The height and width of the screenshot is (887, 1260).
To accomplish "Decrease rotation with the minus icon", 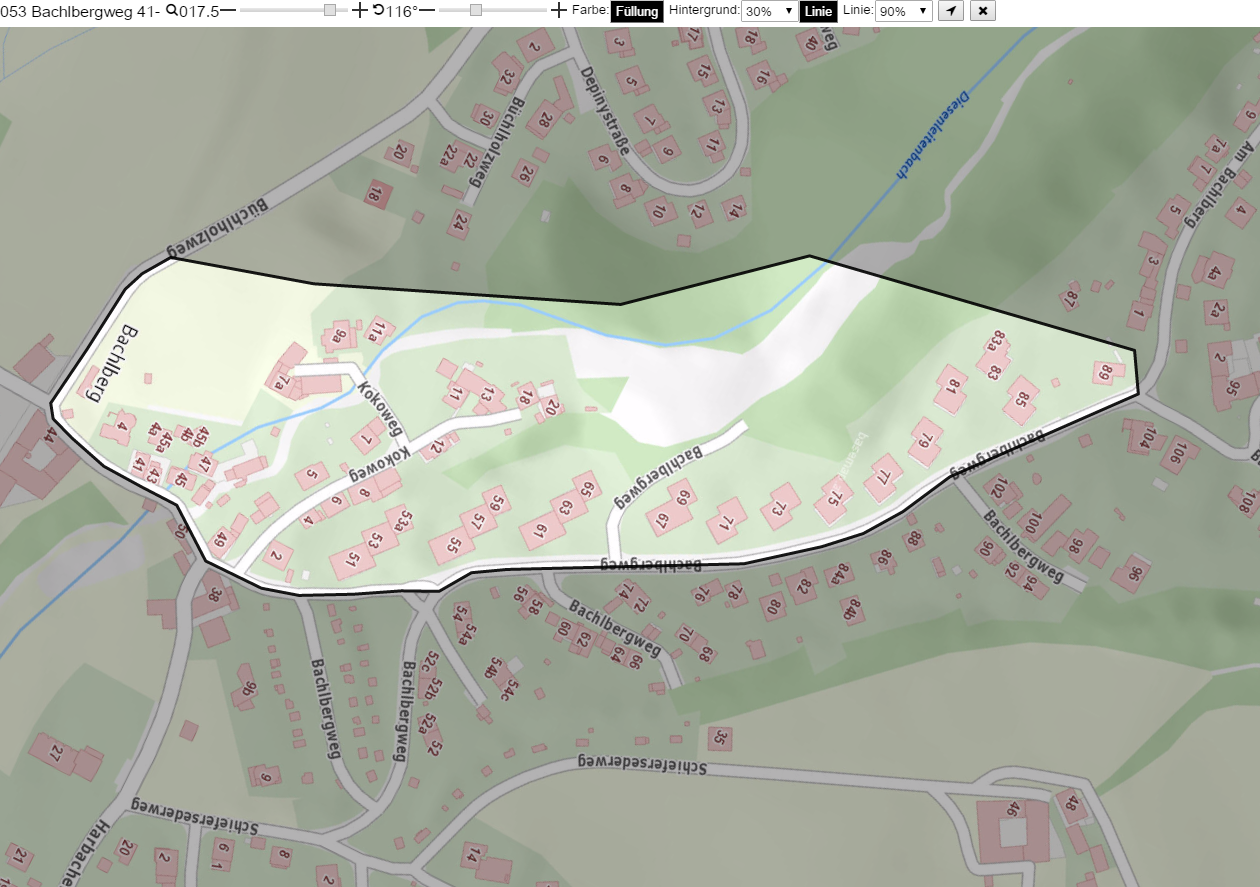I will [x=427, y=10].
